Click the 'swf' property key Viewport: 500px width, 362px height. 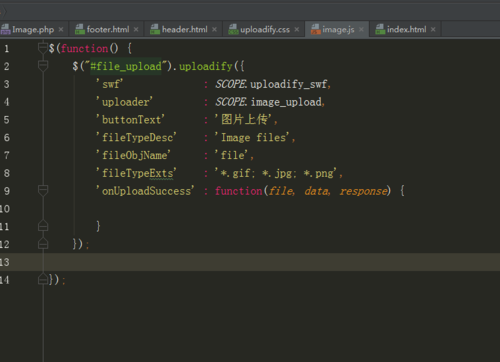pos(110,84)
